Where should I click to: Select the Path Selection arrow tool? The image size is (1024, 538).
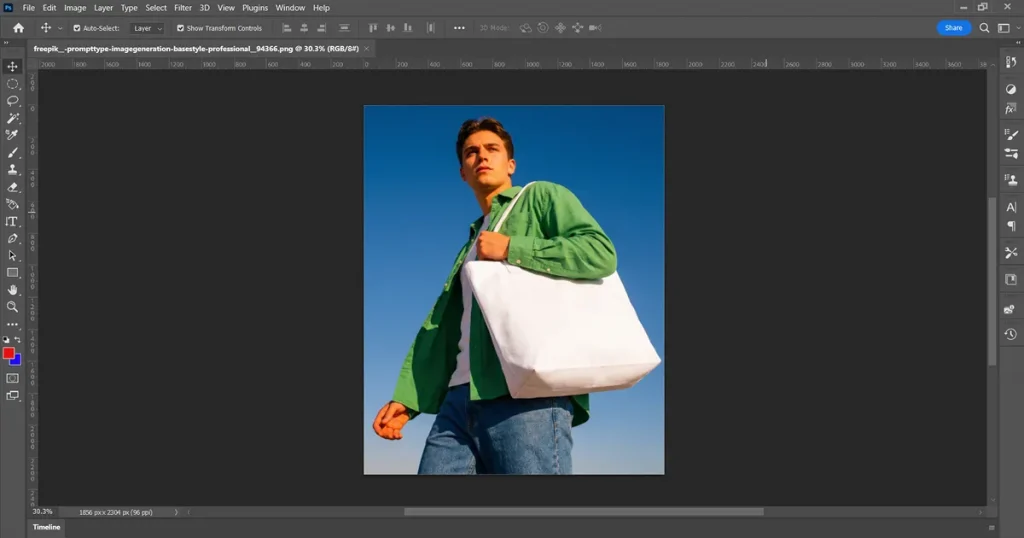click(x=12, y=256)
